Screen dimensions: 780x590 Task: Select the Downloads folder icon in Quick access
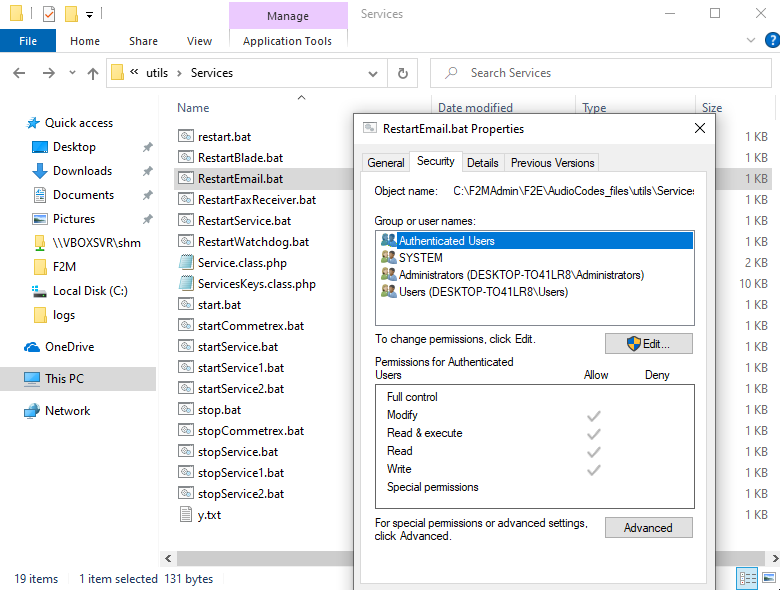40,171
